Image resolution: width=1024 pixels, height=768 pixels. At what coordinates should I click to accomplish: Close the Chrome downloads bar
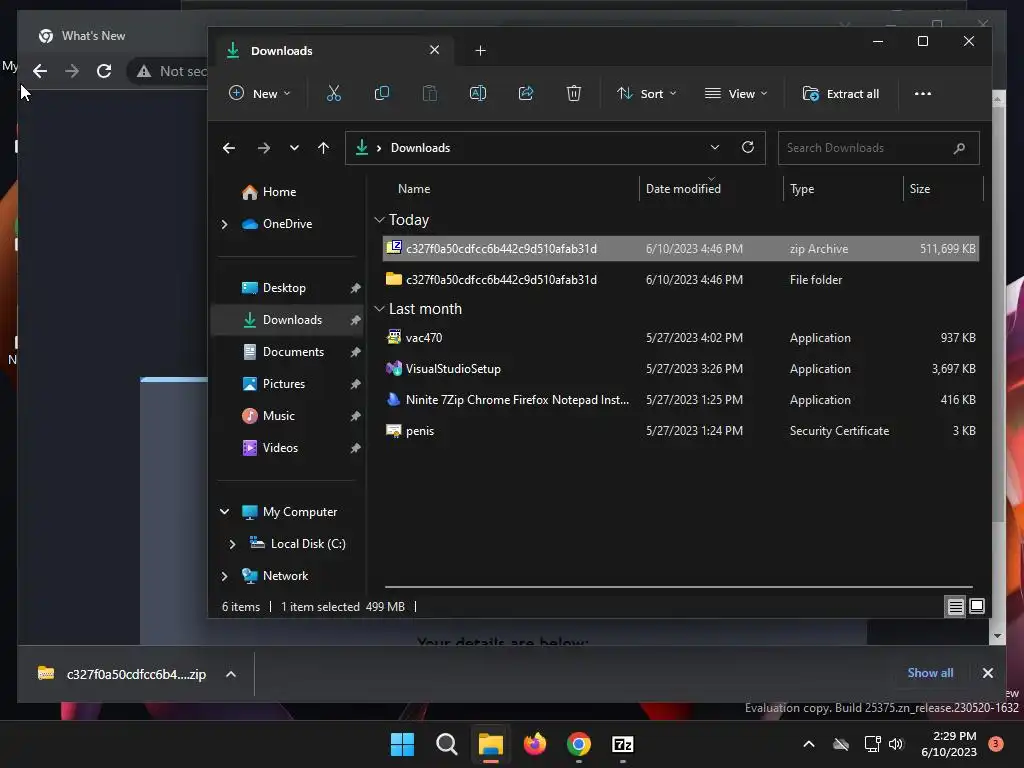(987, 673)
